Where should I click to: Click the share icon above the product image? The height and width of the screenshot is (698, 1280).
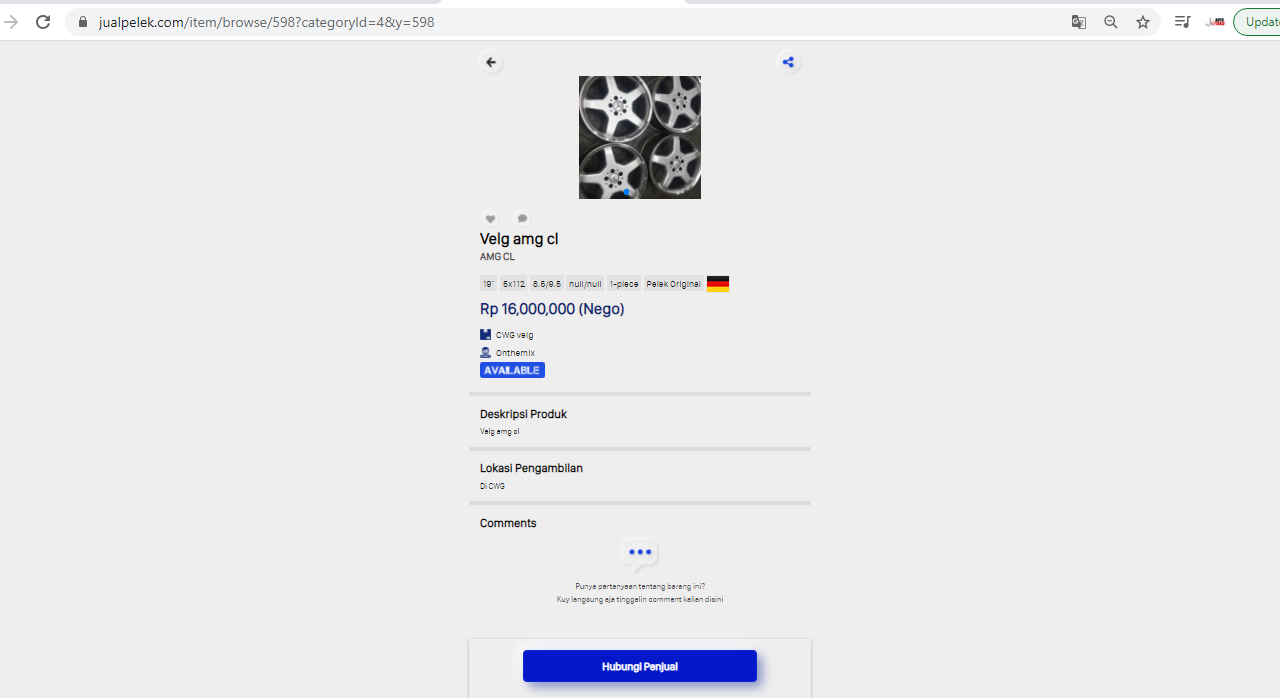point(788,62)
